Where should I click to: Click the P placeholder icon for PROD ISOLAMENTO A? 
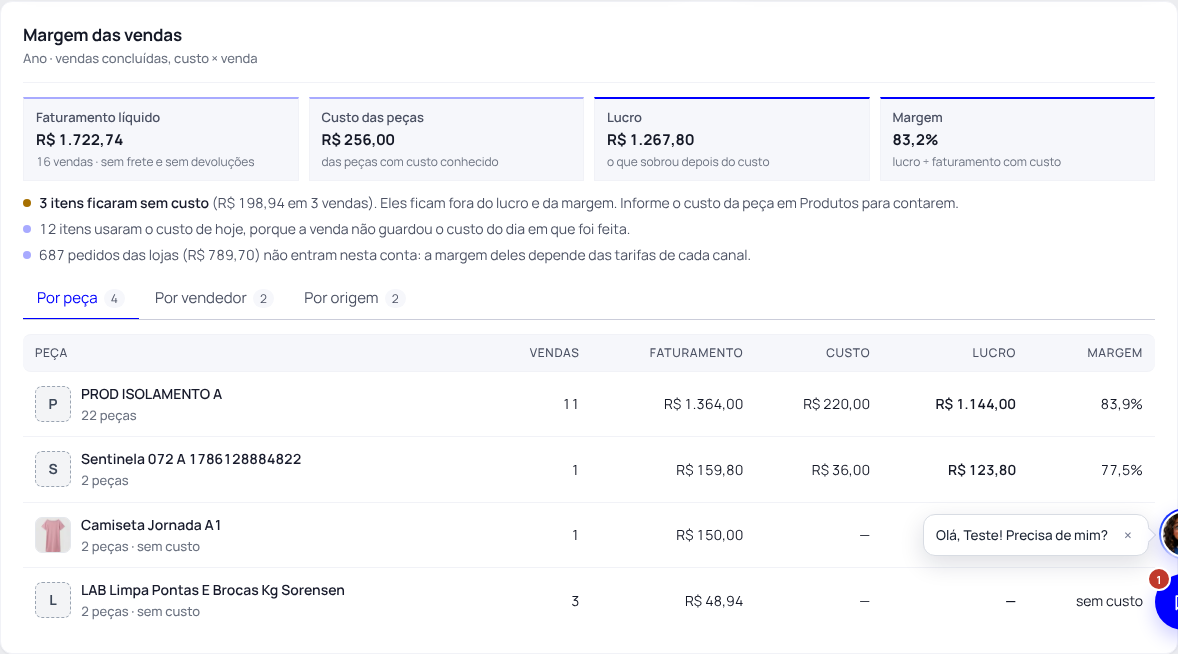[53, 404]
